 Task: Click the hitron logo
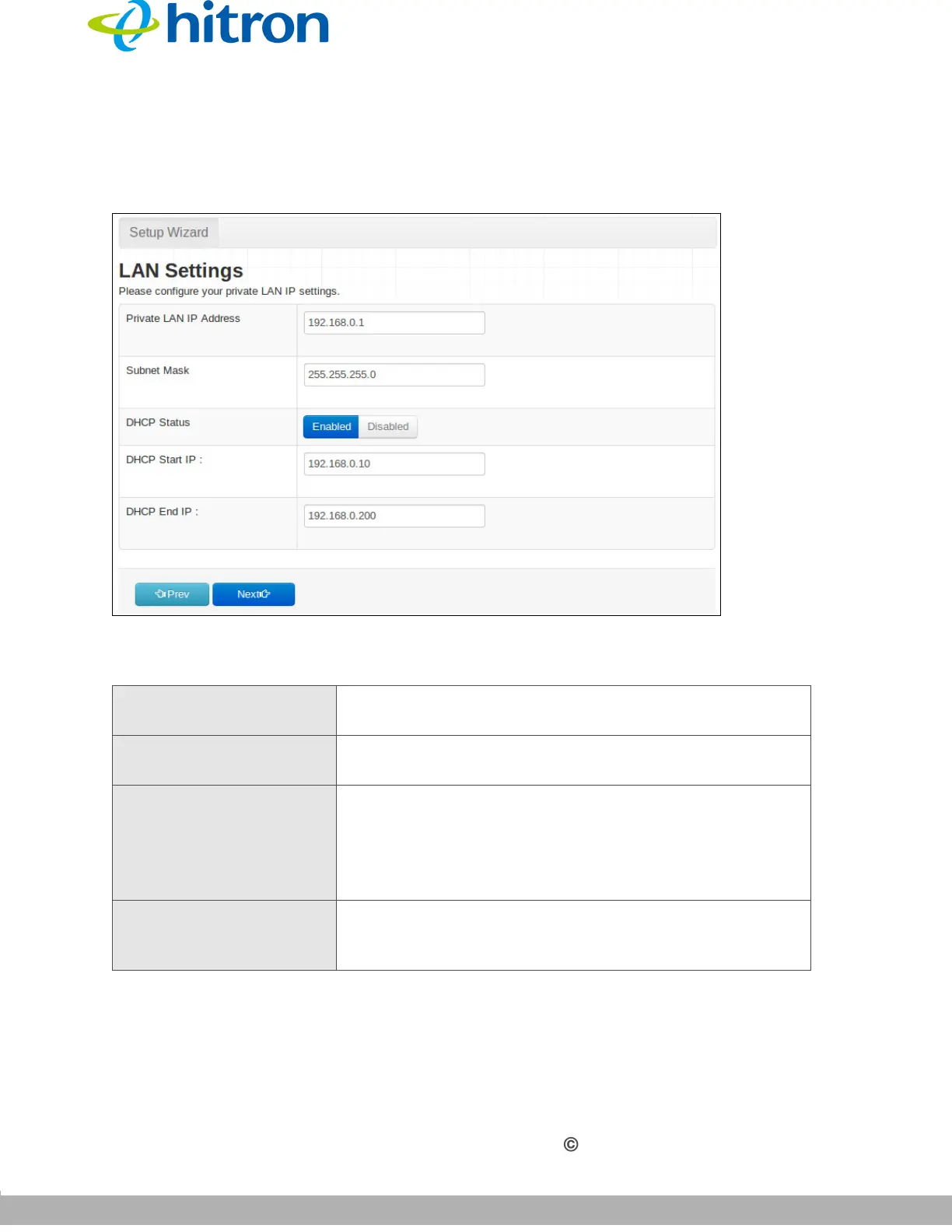tap(208, 26)
